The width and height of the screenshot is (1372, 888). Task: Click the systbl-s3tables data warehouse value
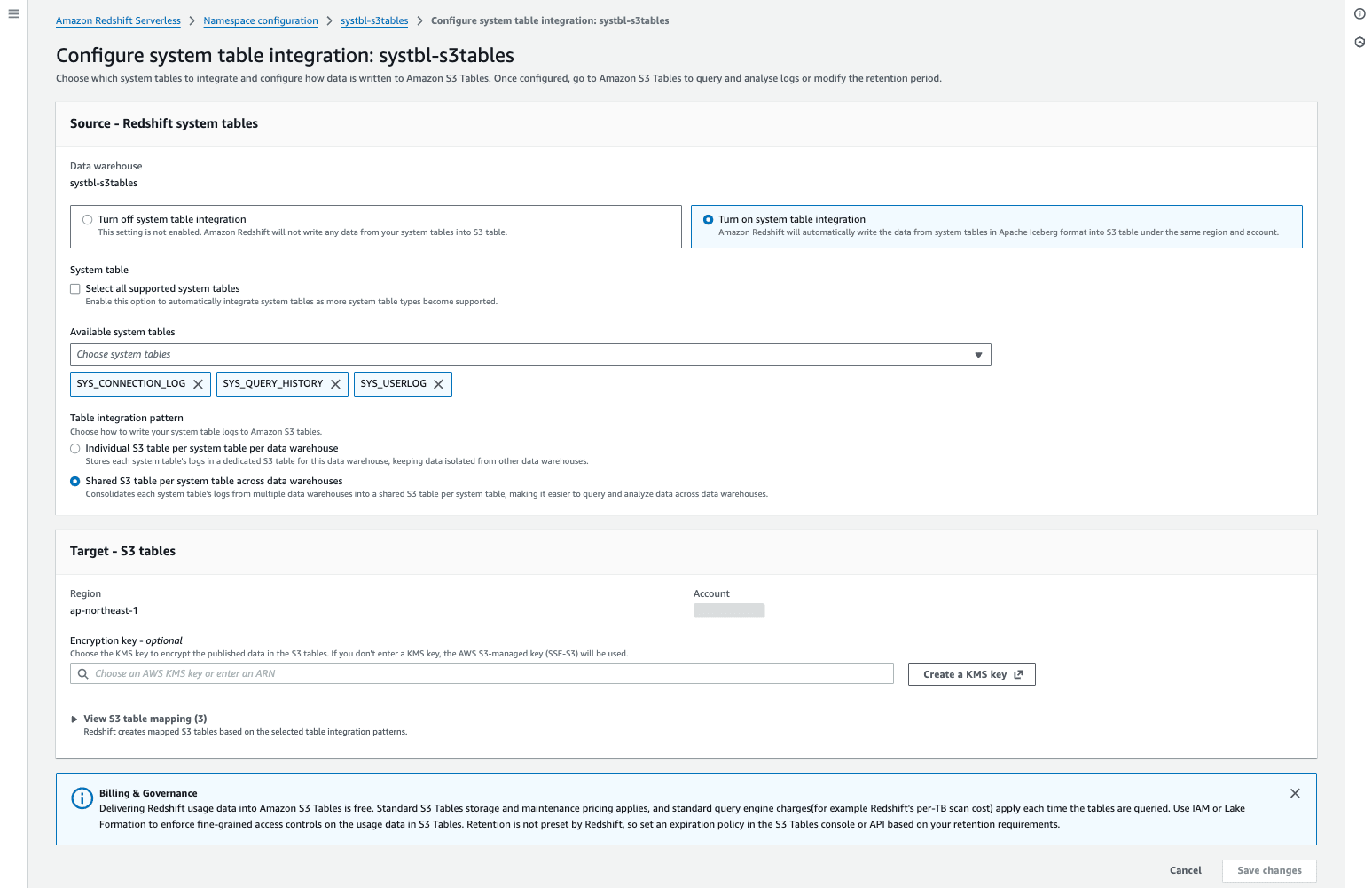pyautogui.click(x=104, y=184)
